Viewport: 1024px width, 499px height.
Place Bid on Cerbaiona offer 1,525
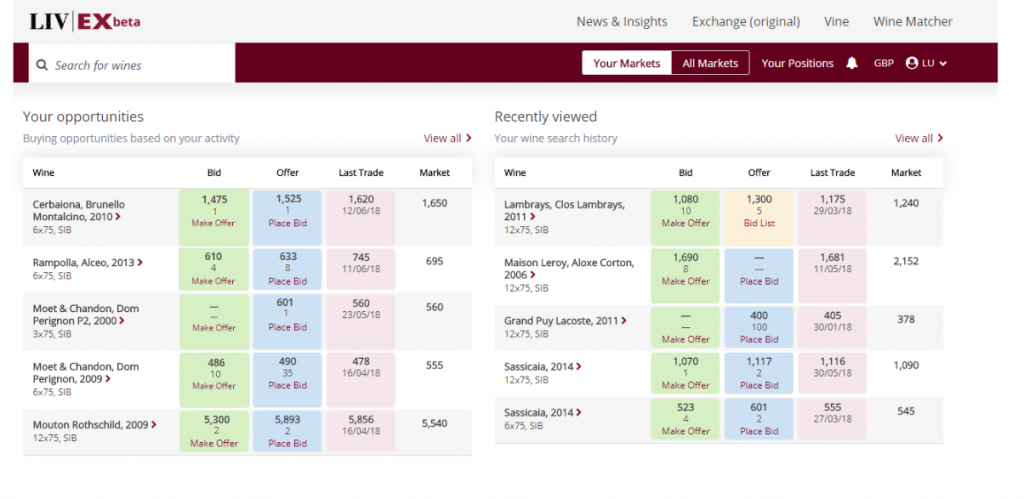[x=288, y=223]
